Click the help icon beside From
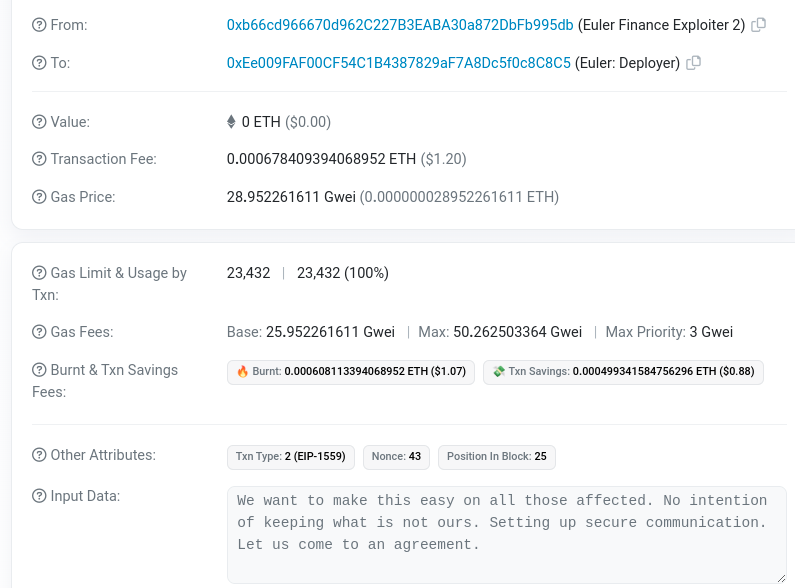795x588 pixels. tap(39, 25)
